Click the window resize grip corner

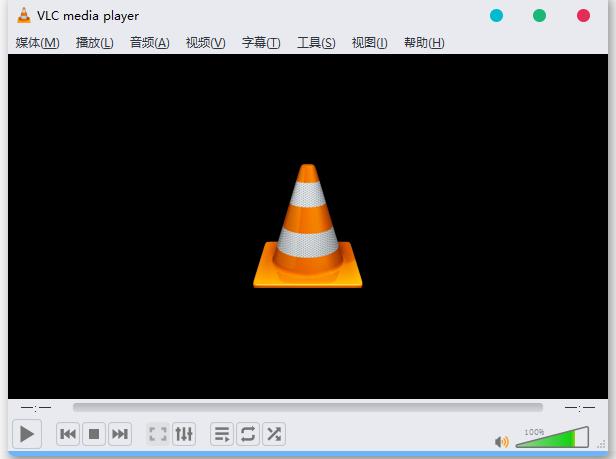(x=601, y=444)
